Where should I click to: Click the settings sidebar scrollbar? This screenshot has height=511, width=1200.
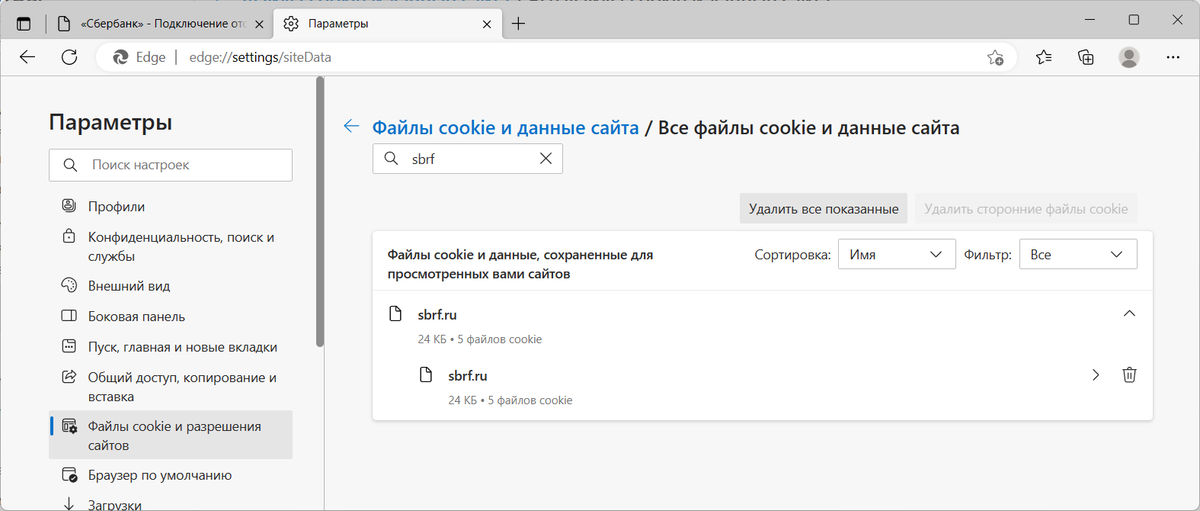[x=320, y=213]
